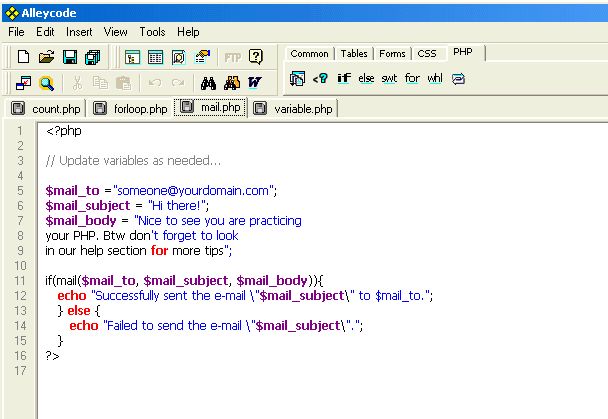Select the PHP toolbar tab

point(463,52)
